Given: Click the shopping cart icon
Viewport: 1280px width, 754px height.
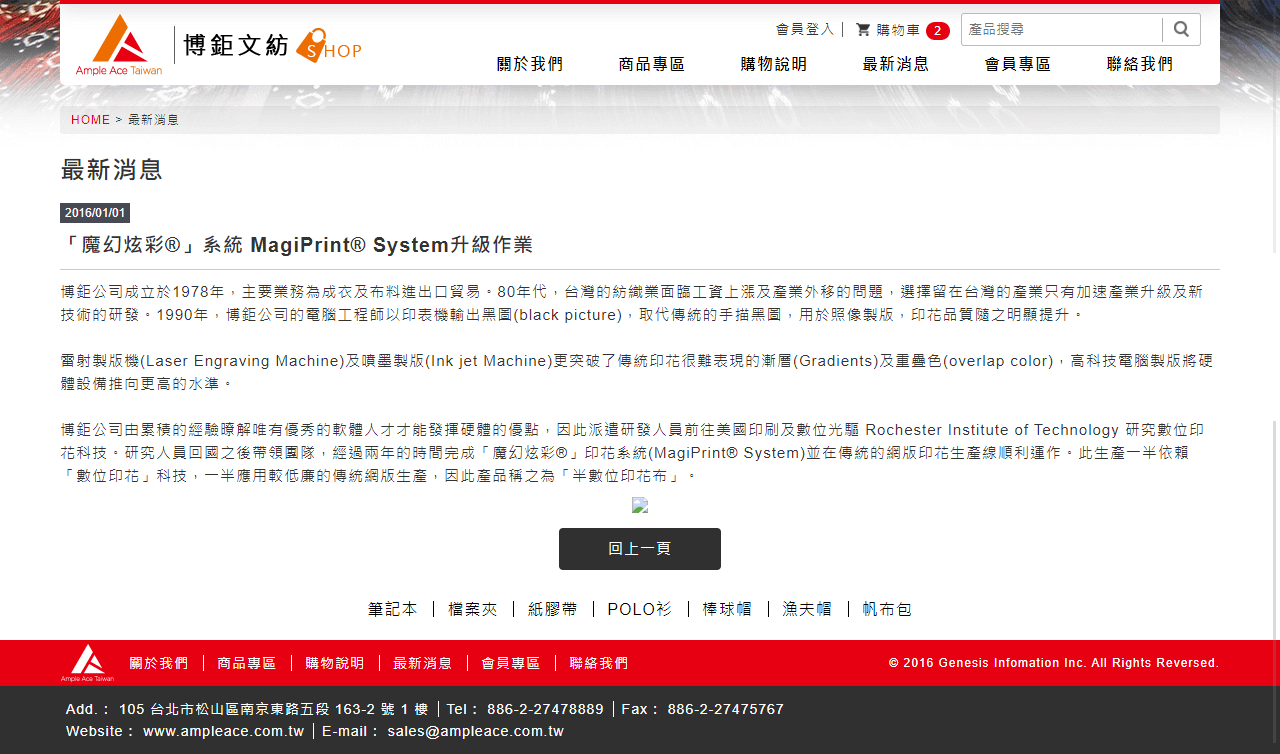Looking at the screenshot, I should coord(863,30).
